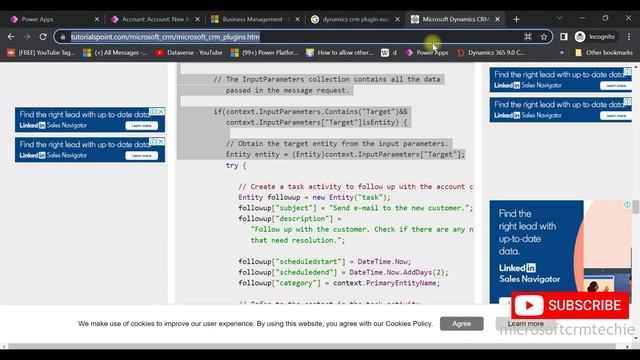Click Learn more on second right LinkedIn ad
This screenshot has height=360, width=640.
(616, 116)
